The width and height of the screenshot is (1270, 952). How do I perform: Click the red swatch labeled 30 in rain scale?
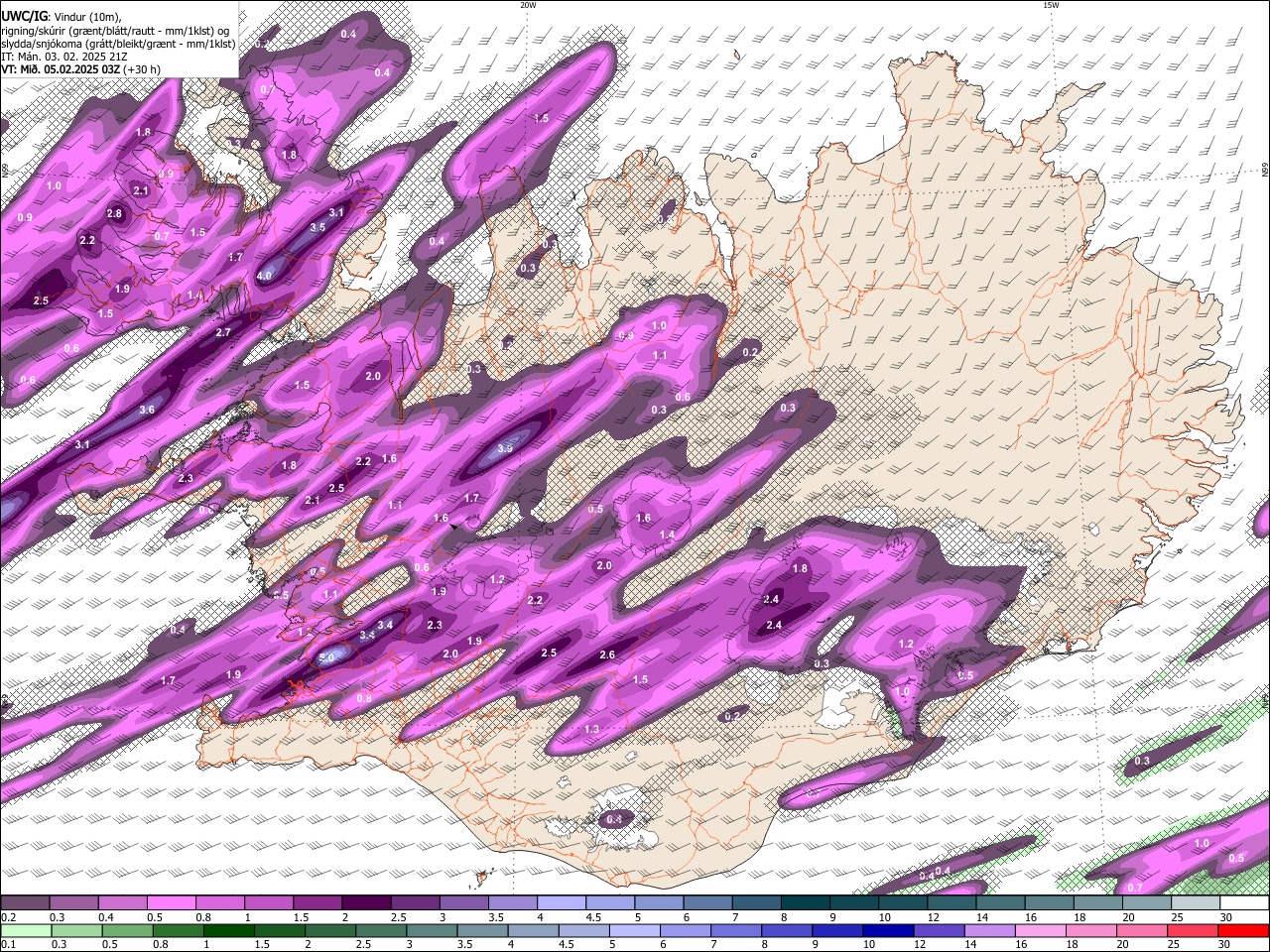1244,930
